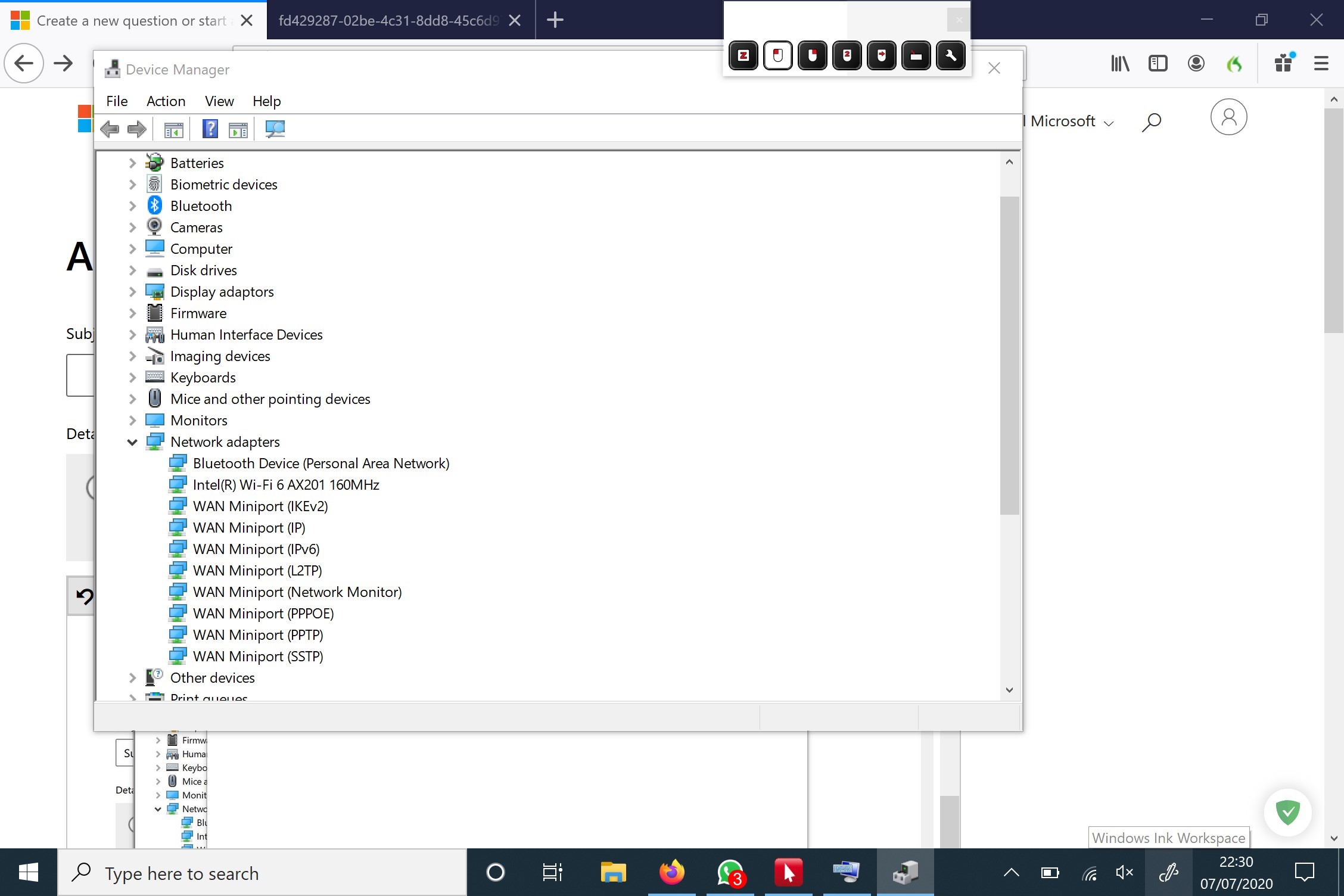
Task: Click the taskbar search box
Action: [262, 873]
